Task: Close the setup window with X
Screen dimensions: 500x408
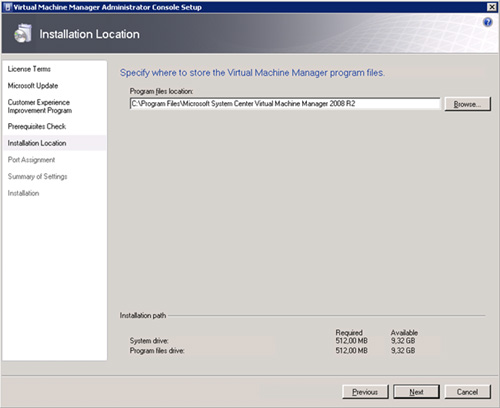Action: 492,7
